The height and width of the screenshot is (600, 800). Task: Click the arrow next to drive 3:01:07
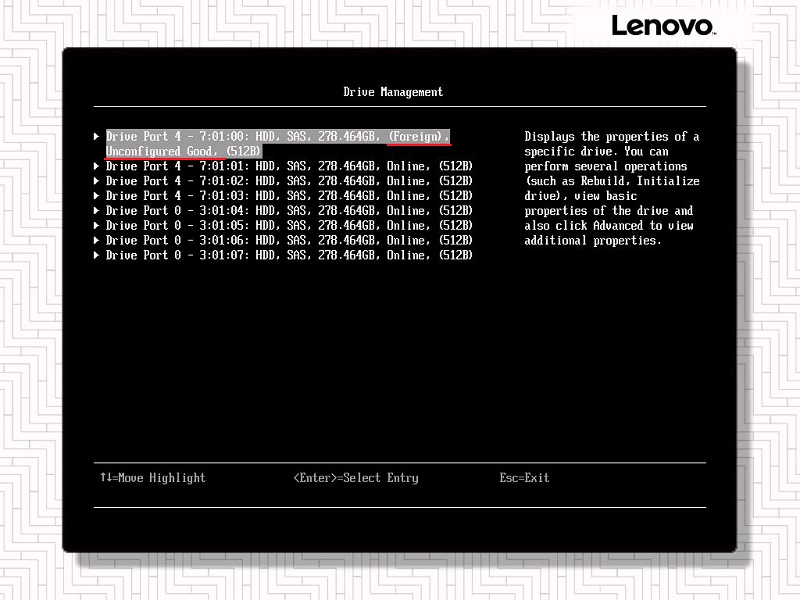point(97,256)
